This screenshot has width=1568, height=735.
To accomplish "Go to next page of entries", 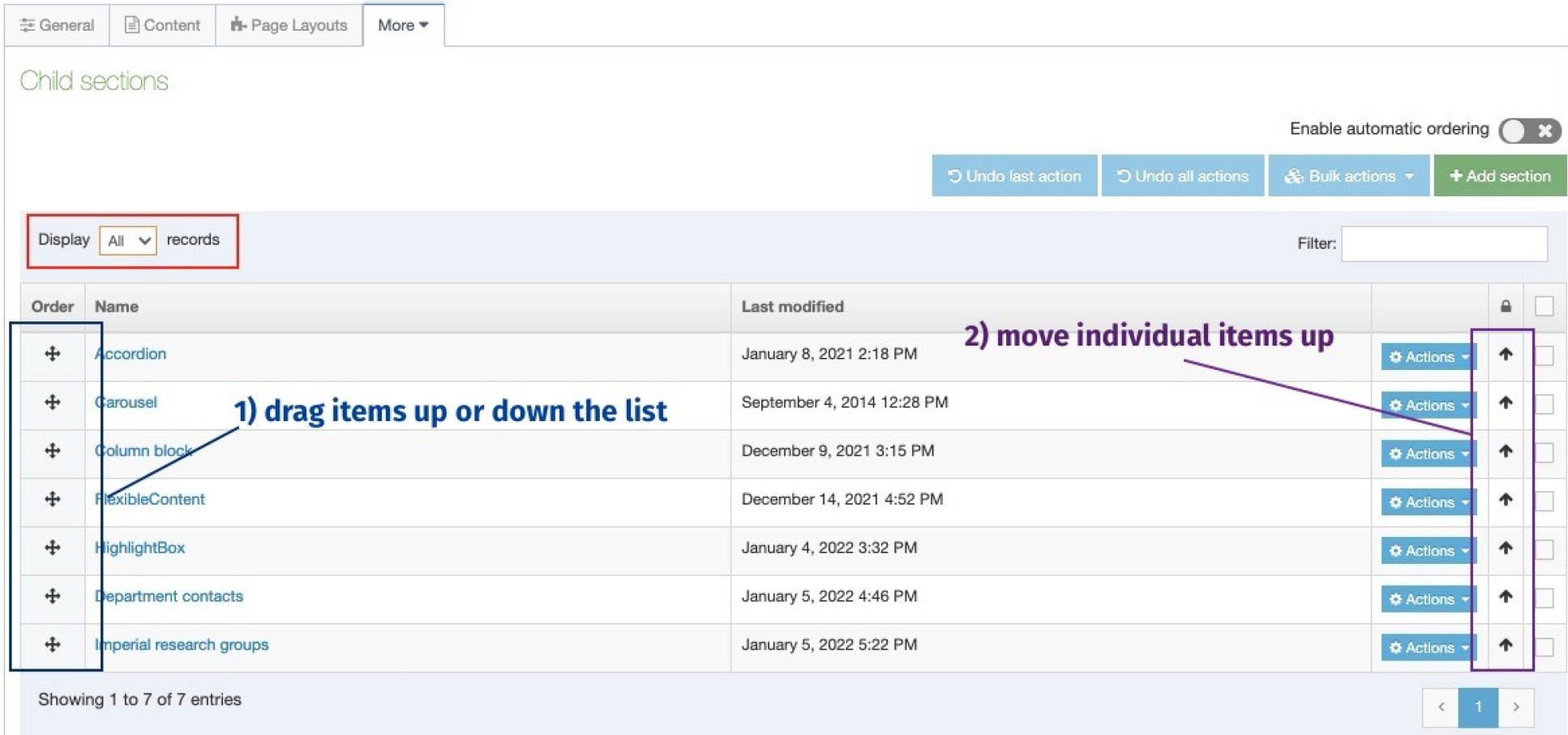I will (x=1515, y=707).
